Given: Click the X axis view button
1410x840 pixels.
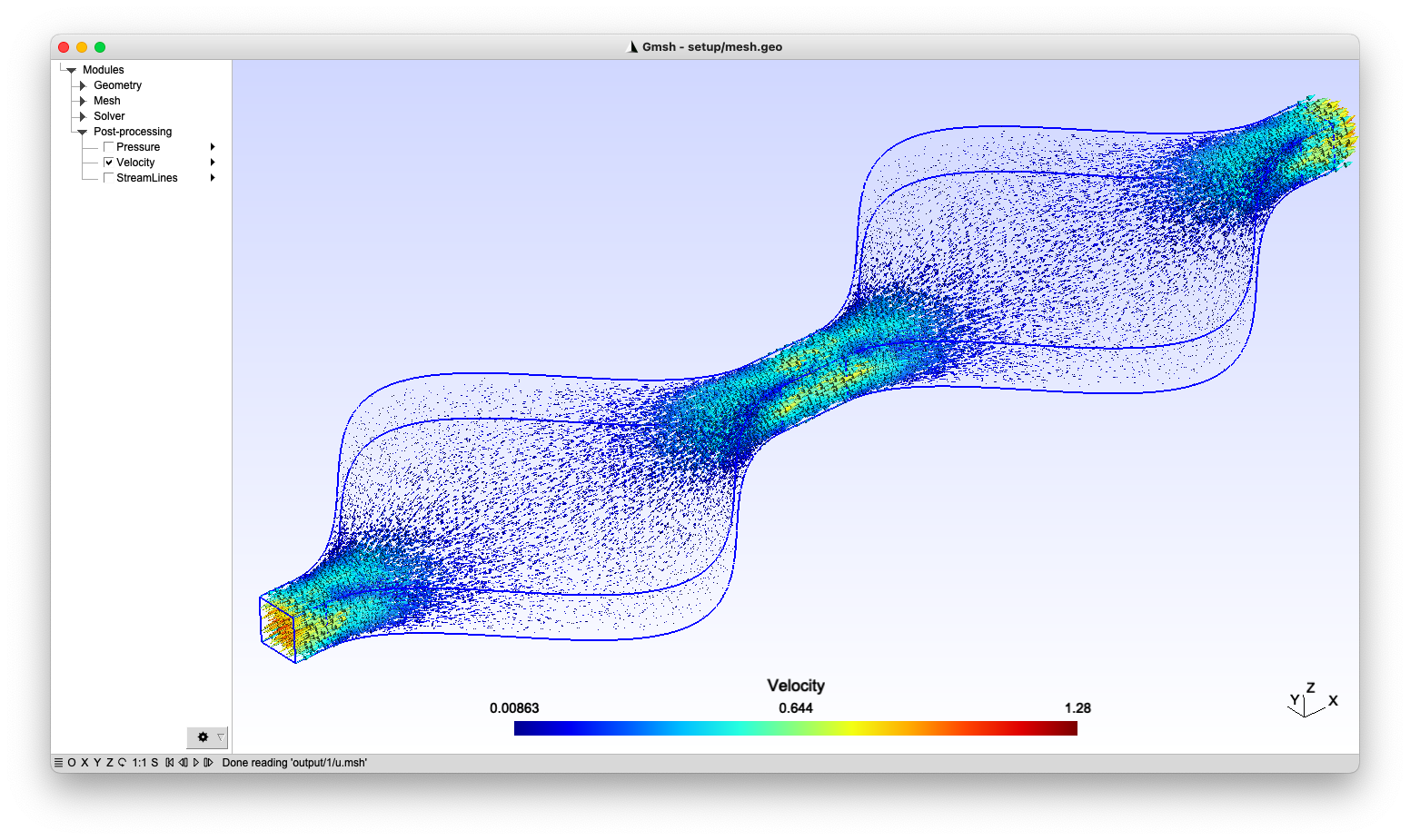Looking at the screenshot, I should (x=84, y=763).
